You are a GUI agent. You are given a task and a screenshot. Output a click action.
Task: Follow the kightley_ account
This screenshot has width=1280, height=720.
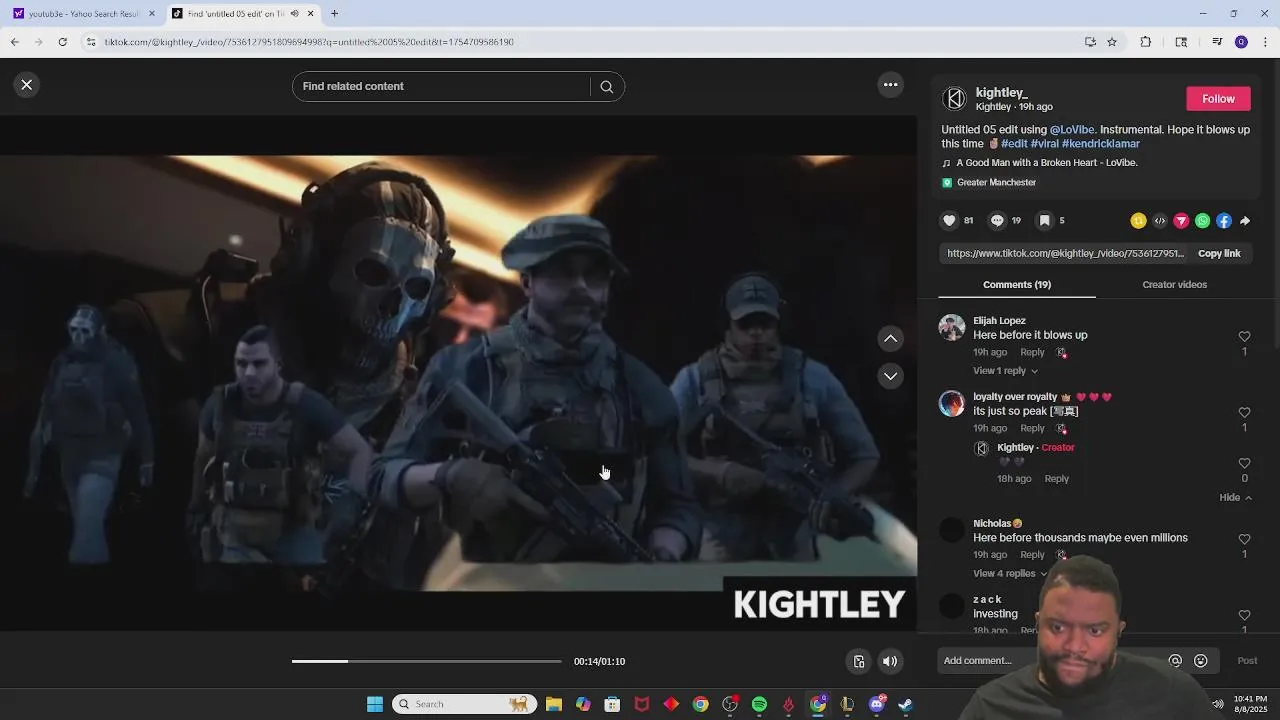[x=1218, y=99]
